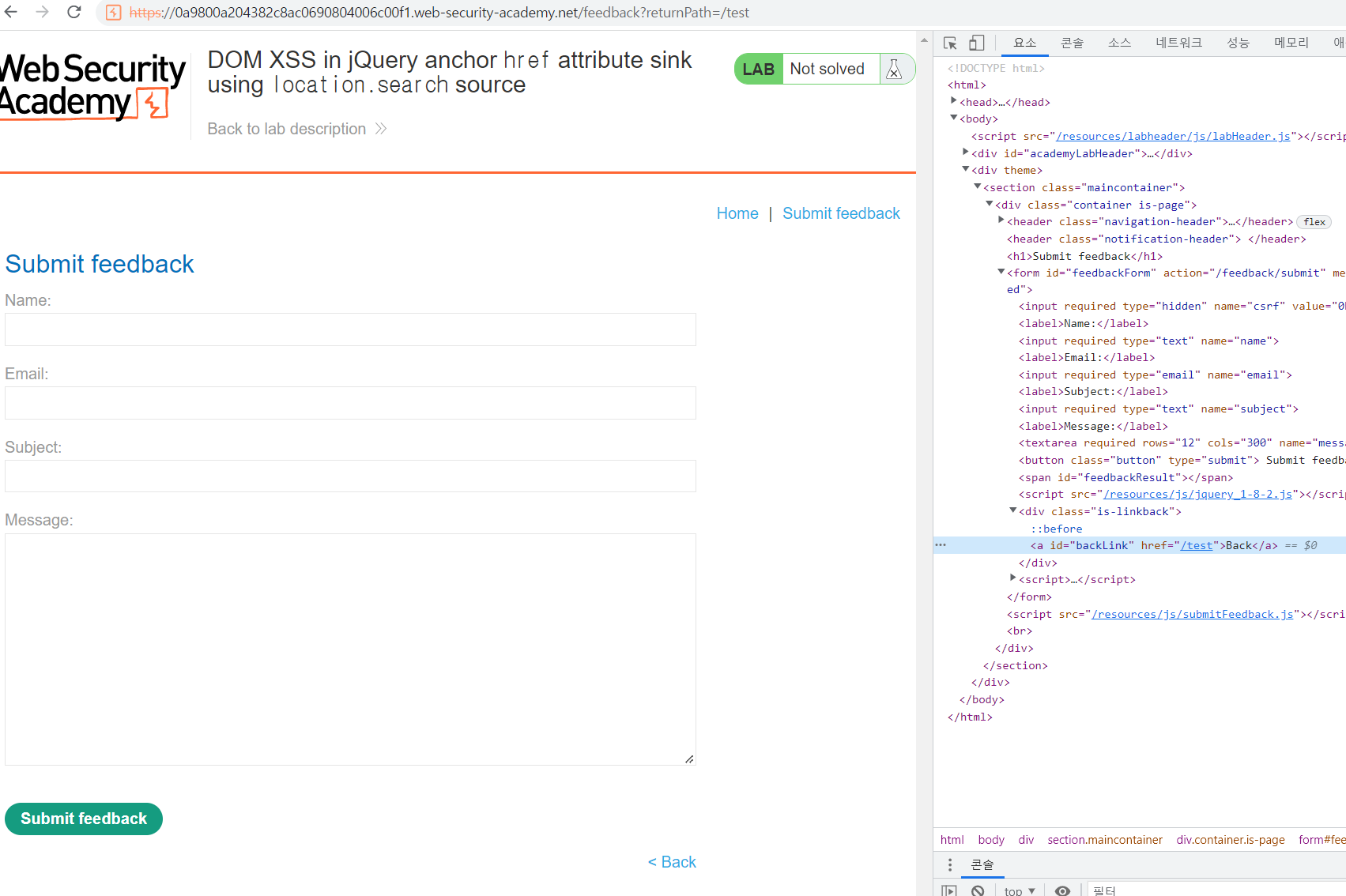Open the top context dropdown in console
This screenshot has width=1346, height=896.
(x=1019, y=890)
